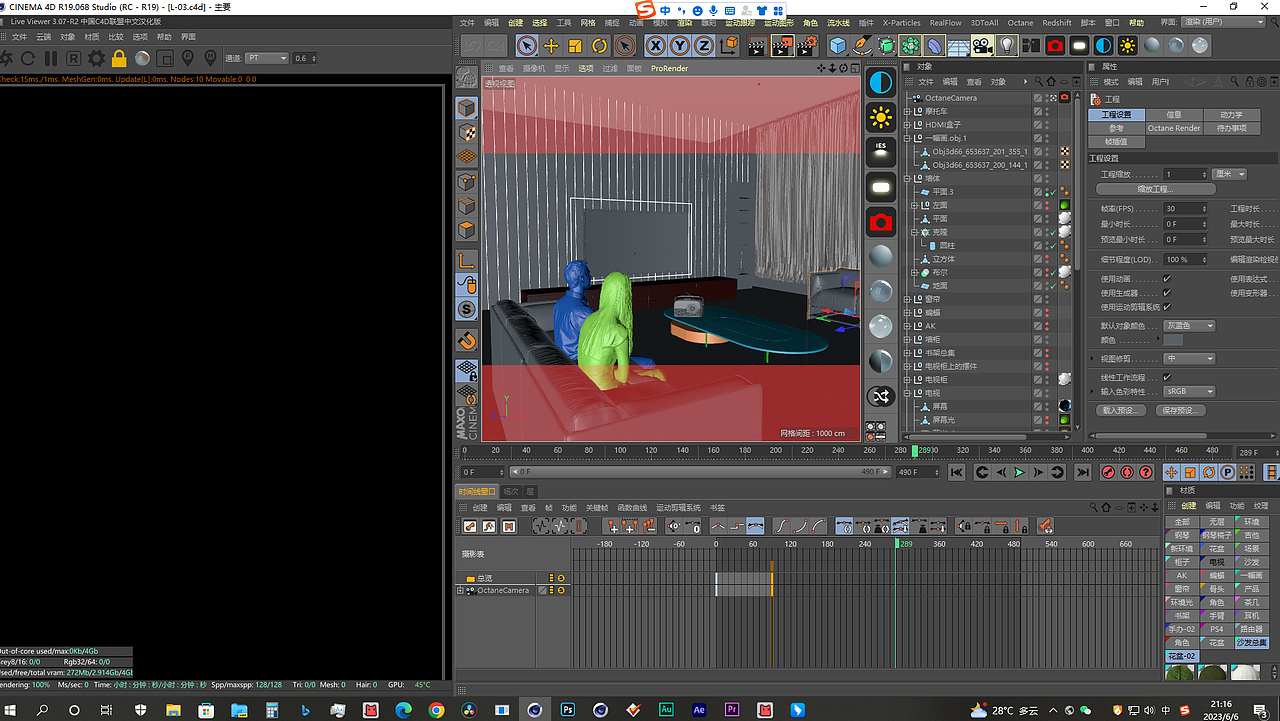
Task: Add a camera object from toolbar
Action: point(982,45)
